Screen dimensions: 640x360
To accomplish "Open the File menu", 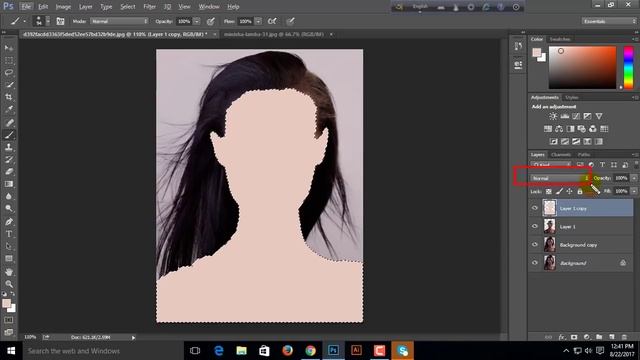I will click(26, 7).
